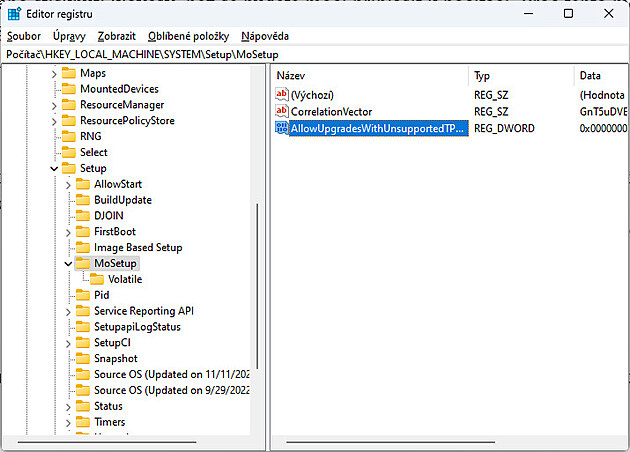630x452 pixels.
Task: Click the Registry Editor app icon in title bar
Action: tap(13, 13)
